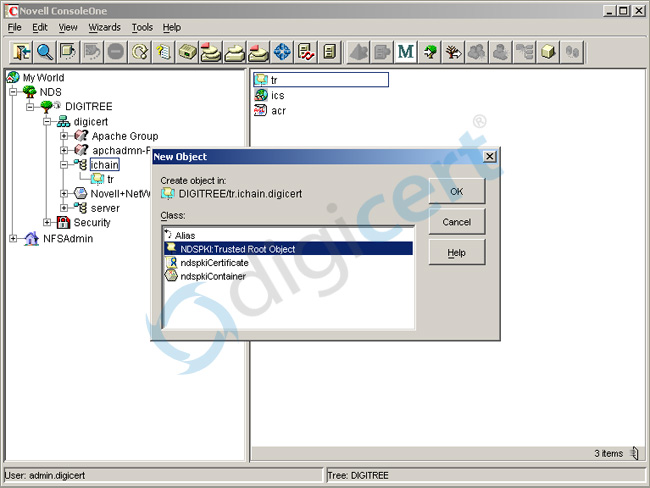Viewport: 650px width, 488px height.
Task: Expand the NFSAdmin tree node
Action: [x=13, y=238]
